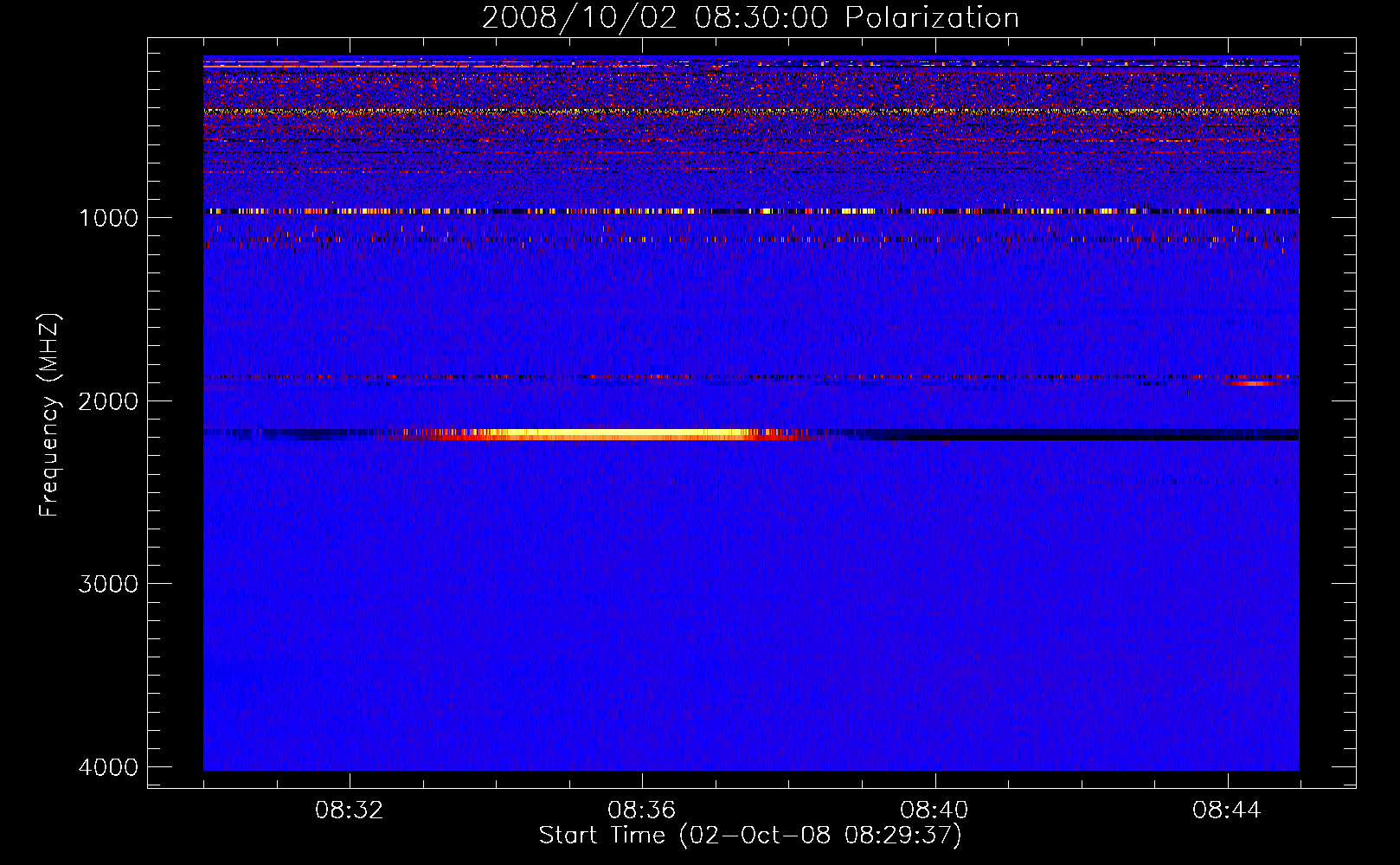This screenshot has height=865, width=1400.
Task: Click the 08:32 time tick label
Action: 350,811
